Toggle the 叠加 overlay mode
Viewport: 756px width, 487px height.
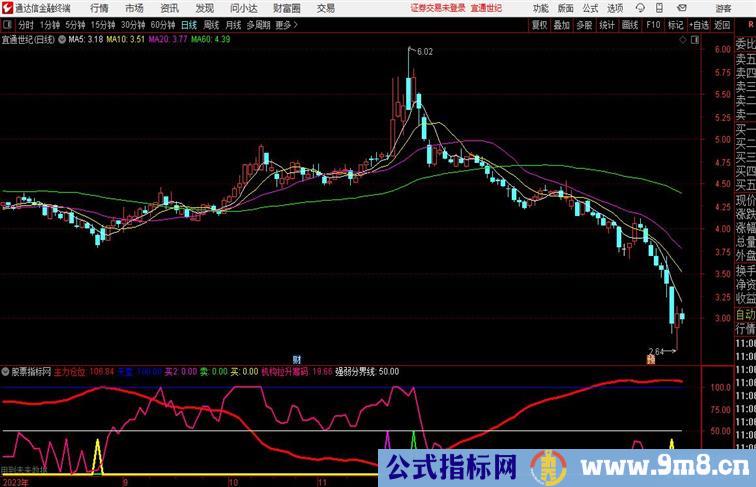[562, 25]
